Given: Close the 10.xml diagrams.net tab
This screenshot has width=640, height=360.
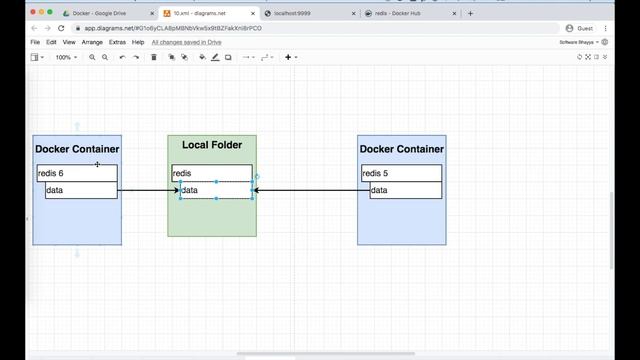Looking at the screenshot, I should click(x=253, y=13).
